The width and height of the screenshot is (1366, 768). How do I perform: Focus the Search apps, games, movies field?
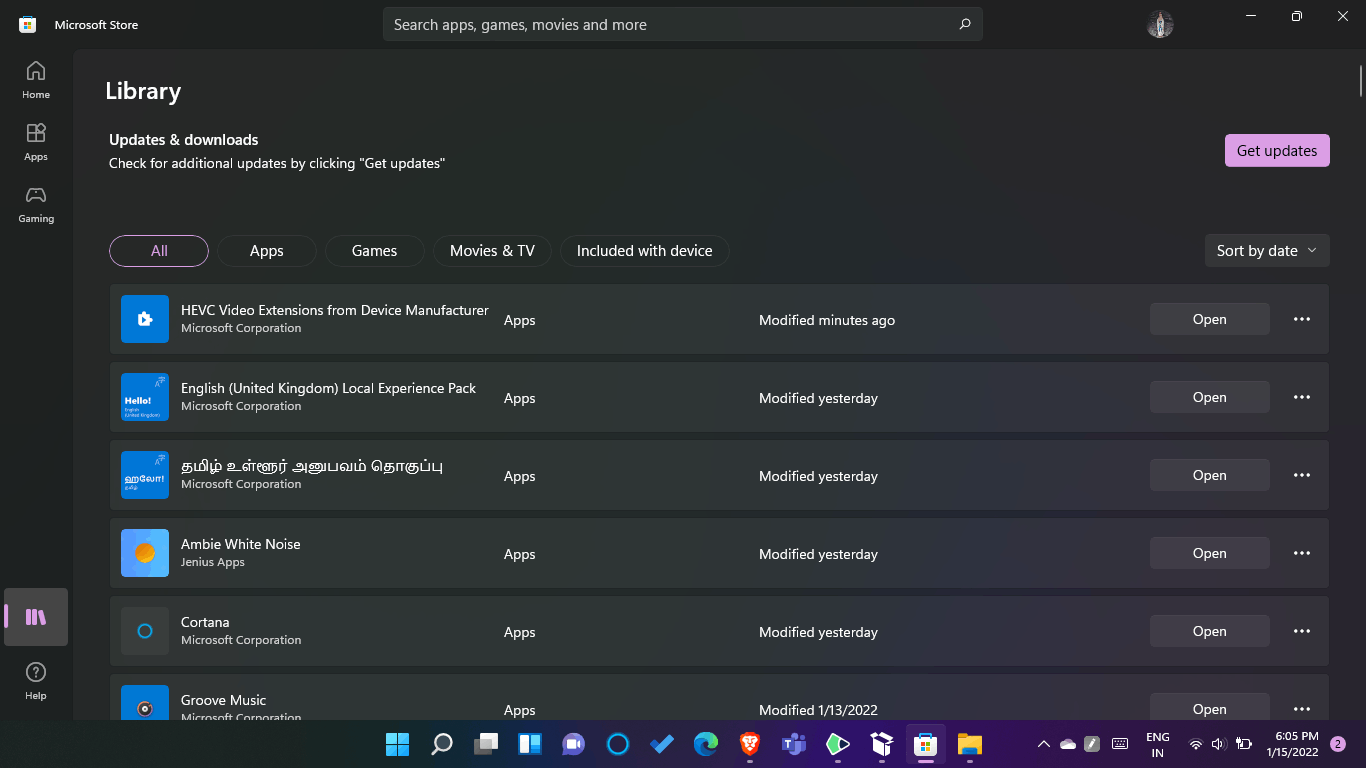(670, 24)
